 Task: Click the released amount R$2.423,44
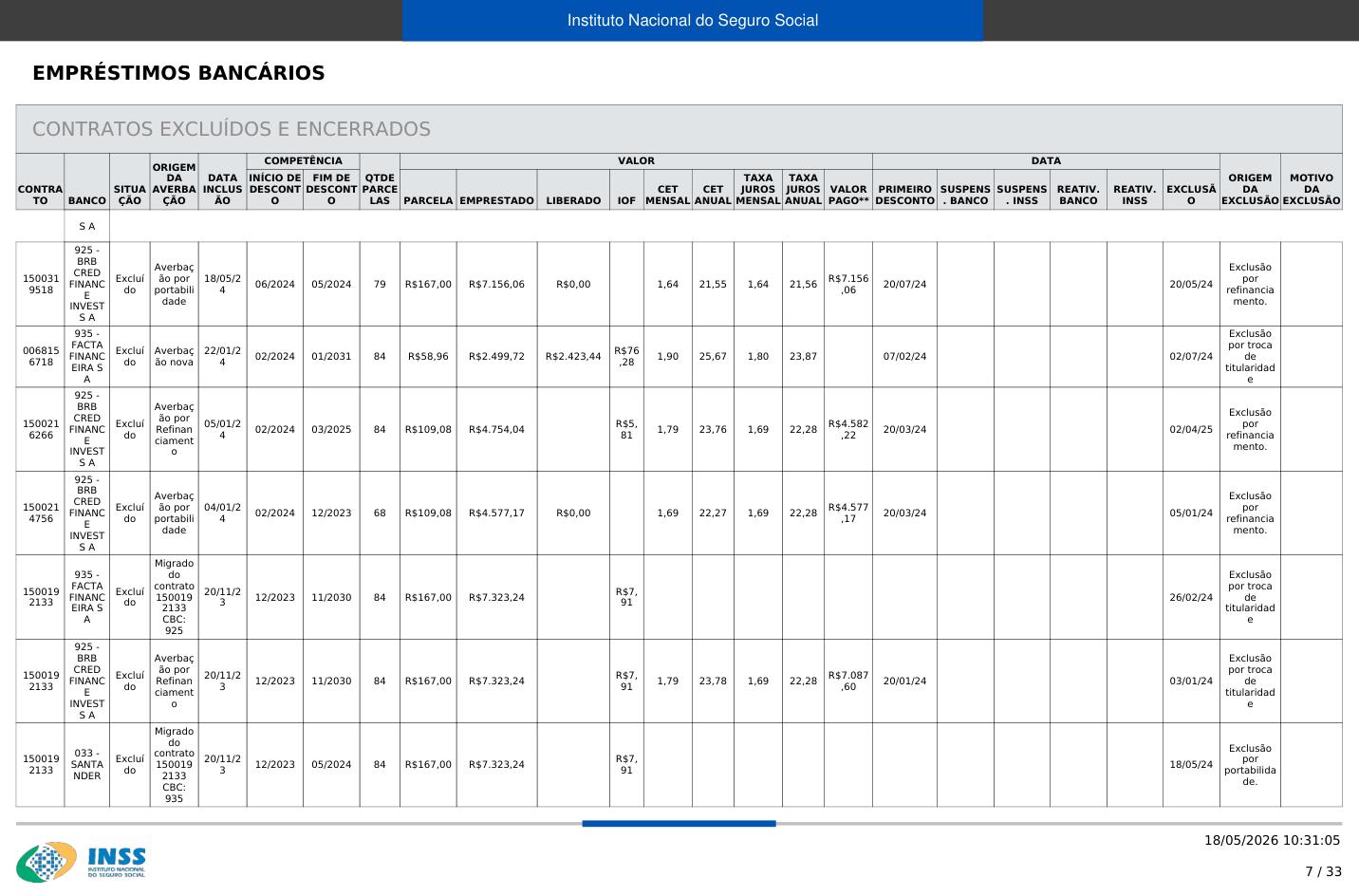573,356
